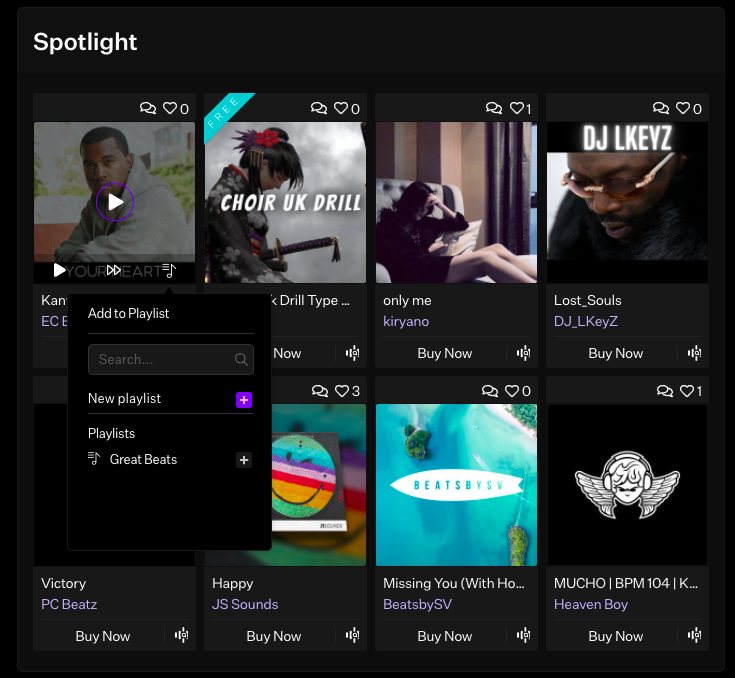This screenshot has width=735, height=678.
Task: Click the search field in Add to Playlist
Action: click(x=165, y=359)
